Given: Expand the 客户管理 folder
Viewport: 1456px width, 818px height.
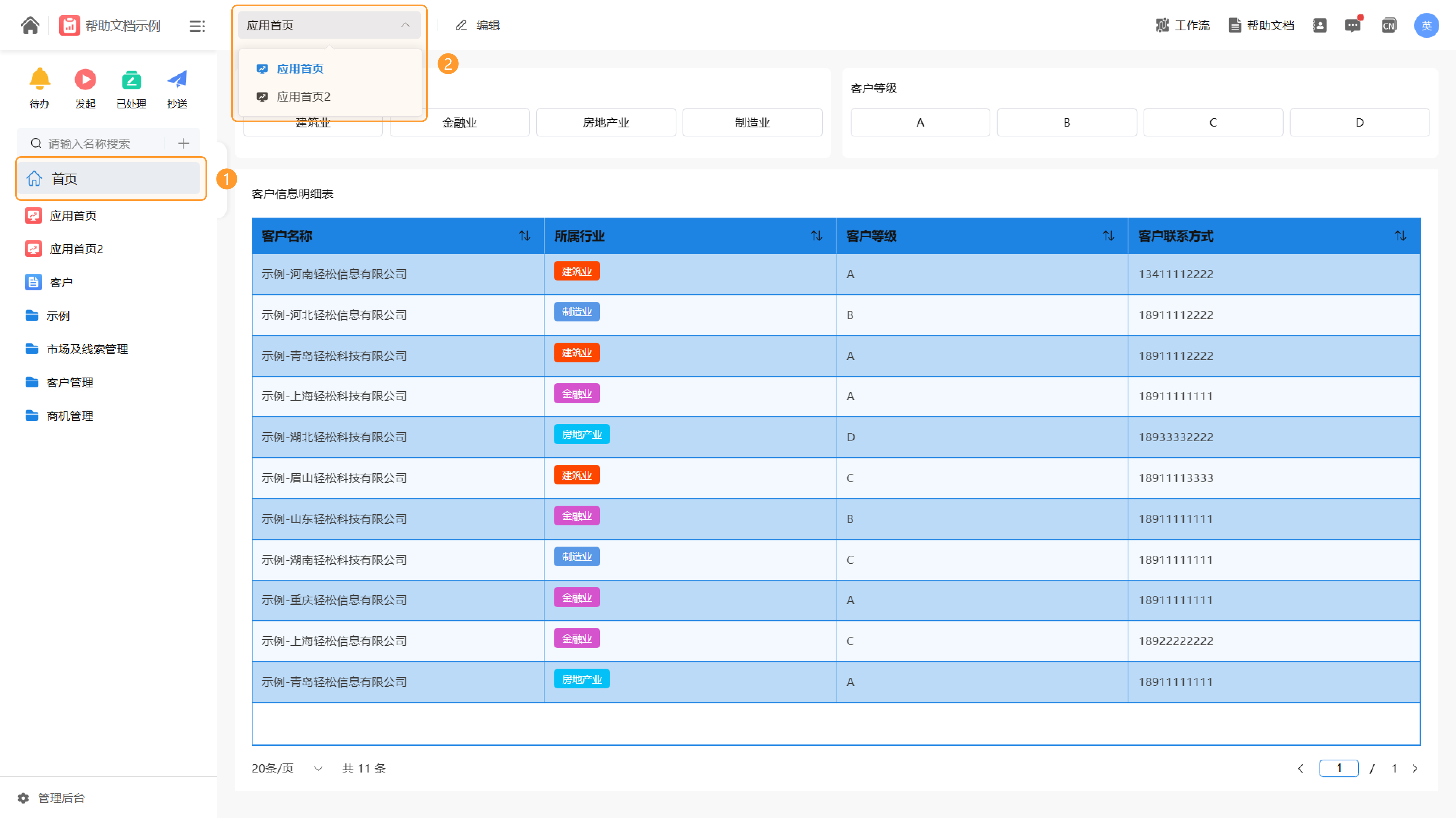Looking at the screenshot, I should click(x=108, y=382).
